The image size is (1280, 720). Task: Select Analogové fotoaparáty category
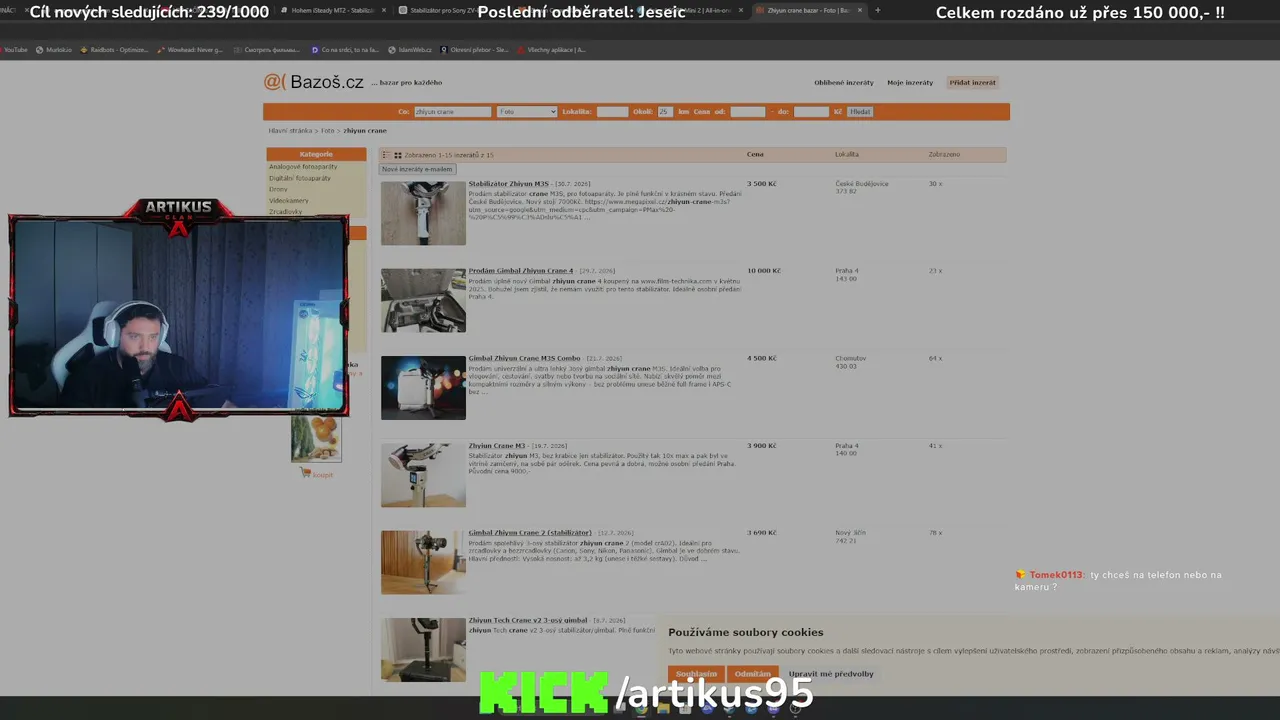point(303,167)
